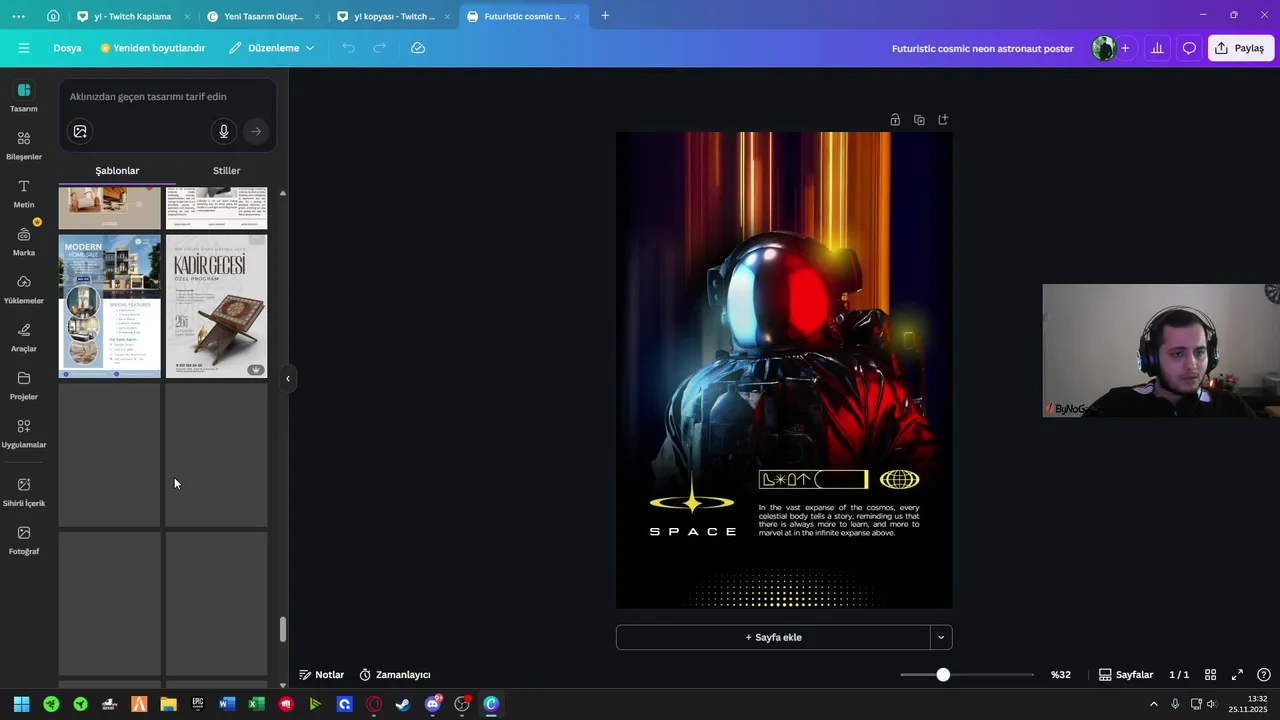Open the Araçlar tools panel
This screenshot has height=720, width=1280.
(24, 337)
